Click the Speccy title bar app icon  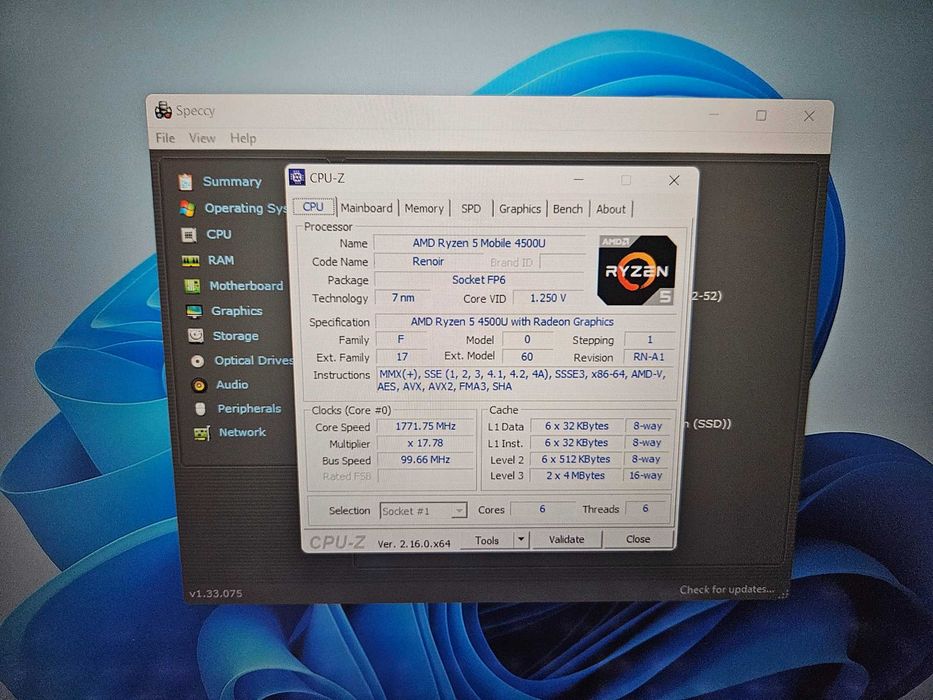pyautogui.click(x=163, y=110)
